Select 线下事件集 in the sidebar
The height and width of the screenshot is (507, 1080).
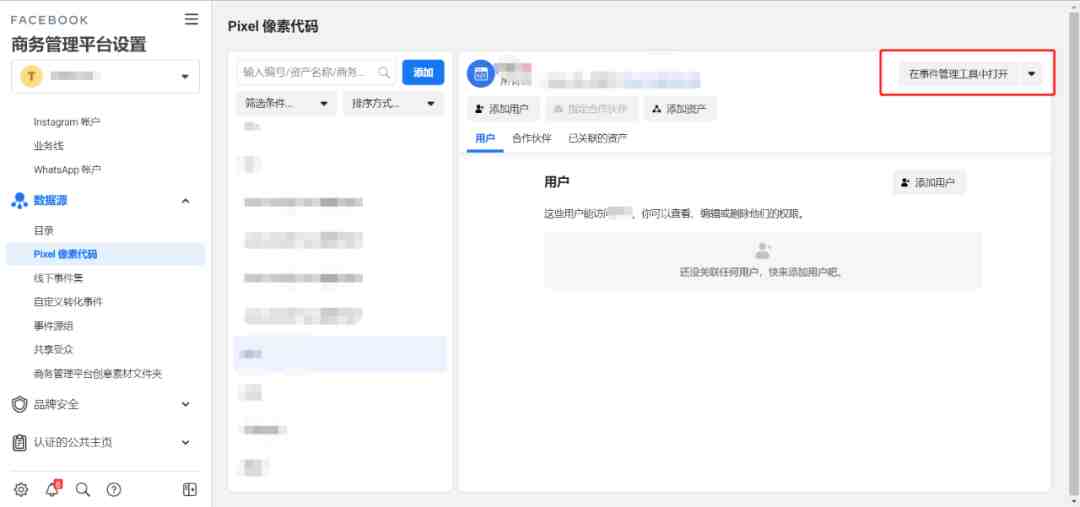59,278
